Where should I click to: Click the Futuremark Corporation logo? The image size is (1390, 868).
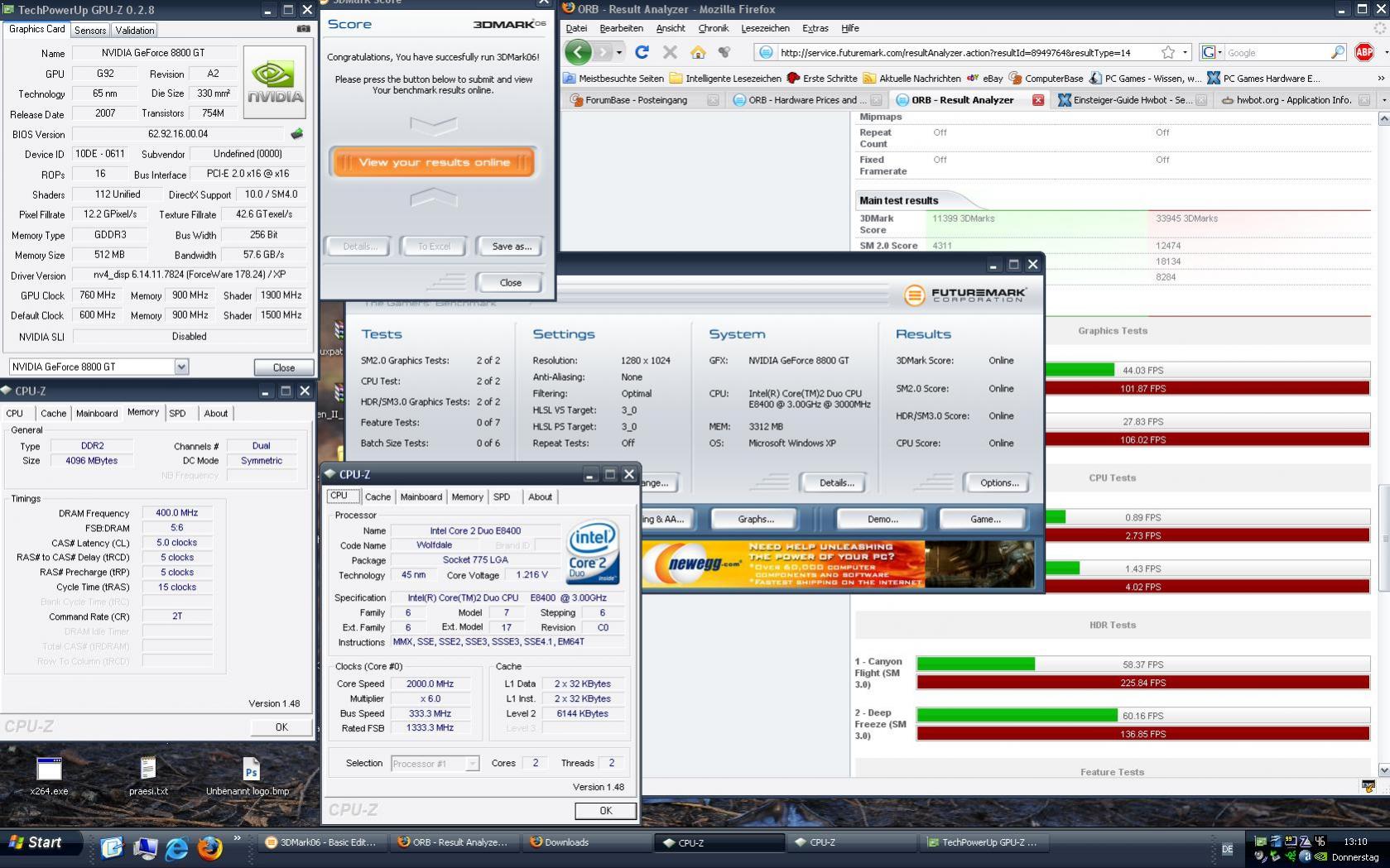click(x=965, y=295)
